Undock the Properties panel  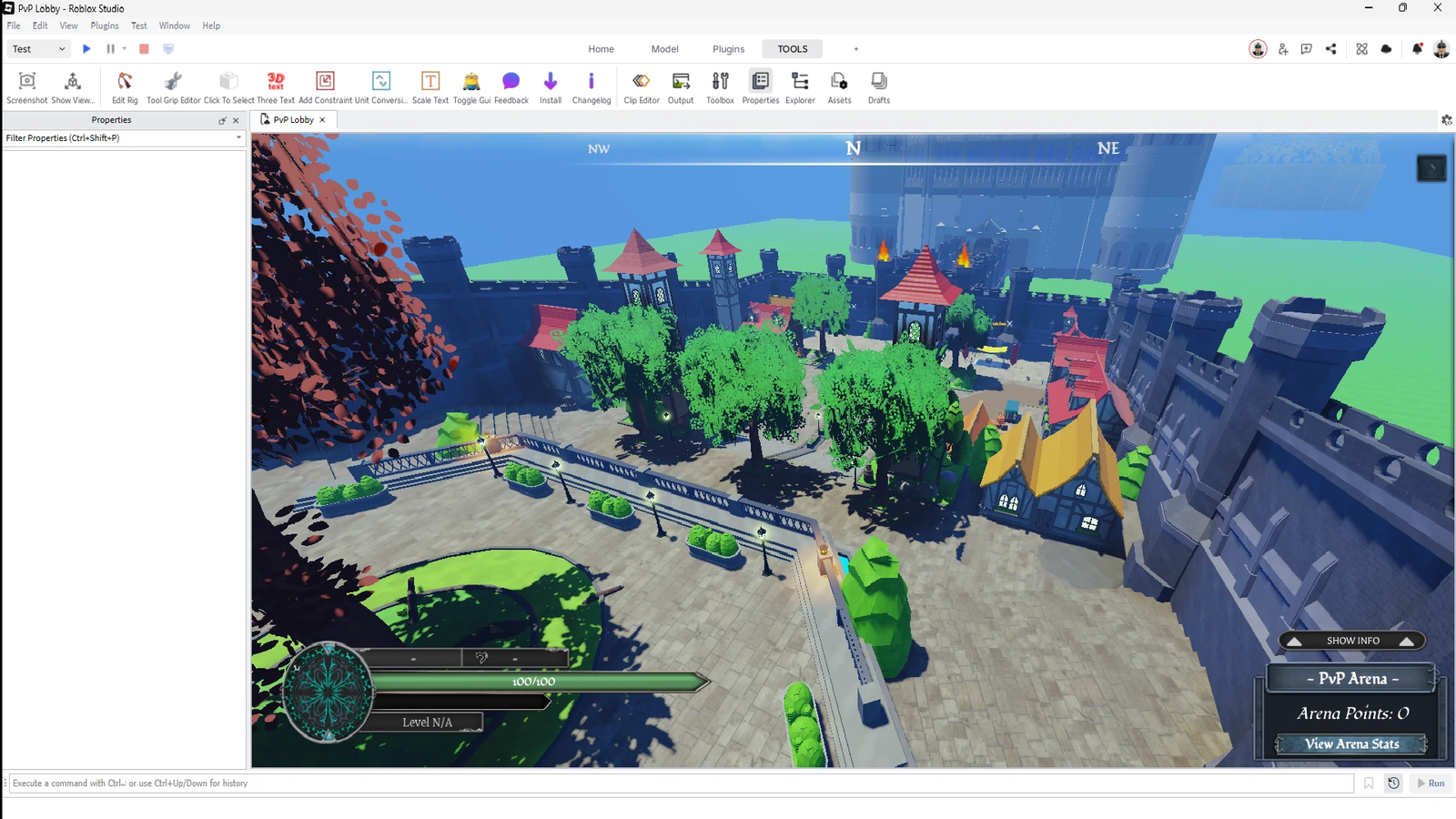pyautogui.click(x=222, y=120)
